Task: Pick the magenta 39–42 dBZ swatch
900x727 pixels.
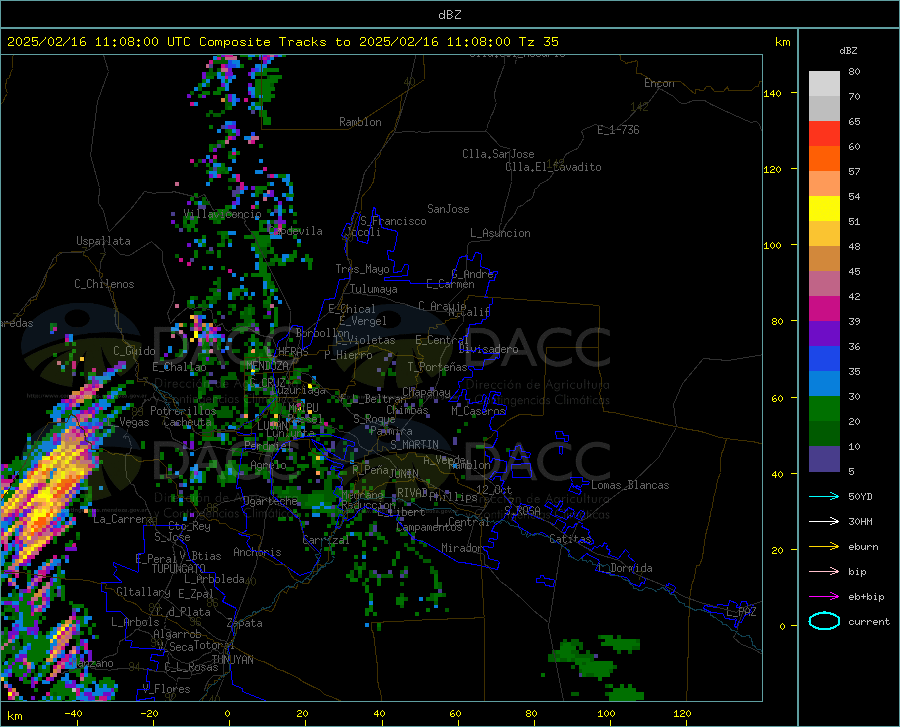Action: coord(824,309)
